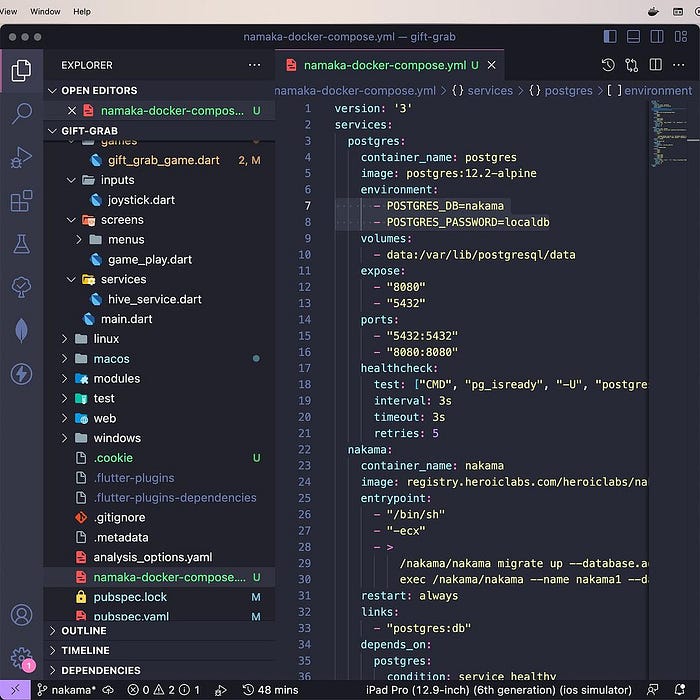Open the Search view in activity bar
The width and height of the screenshot is (700, 700).
(x=21, y=114)
